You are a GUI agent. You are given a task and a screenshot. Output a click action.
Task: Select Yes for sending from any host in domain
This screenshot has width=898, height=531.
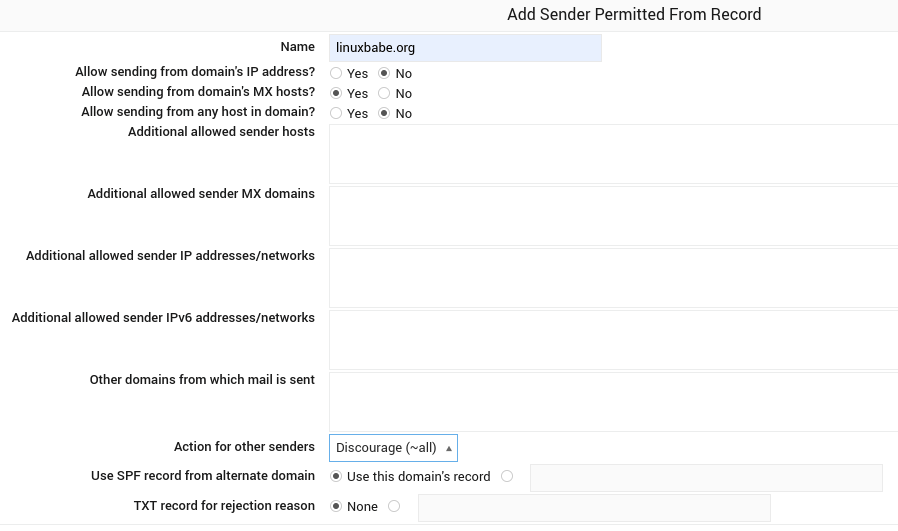coord(336,114)
